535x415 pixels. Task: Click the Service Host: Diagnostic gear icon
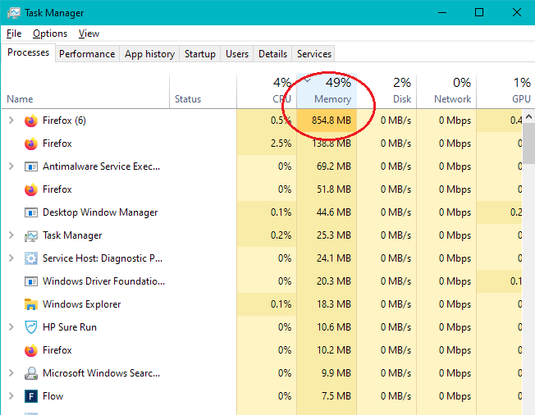(31, 258)
